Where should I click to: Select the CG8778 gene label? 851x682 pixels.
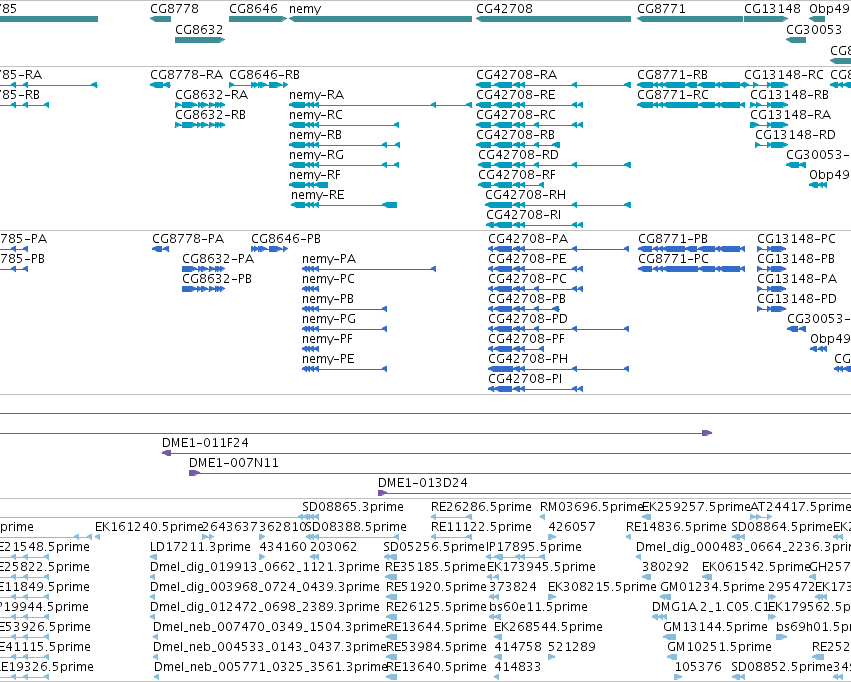pyautogui.click(x=174, y=9)
